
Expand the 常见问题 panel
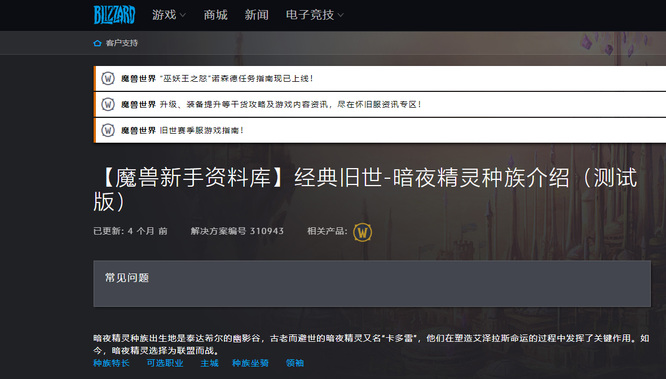(x=372, y=283)
